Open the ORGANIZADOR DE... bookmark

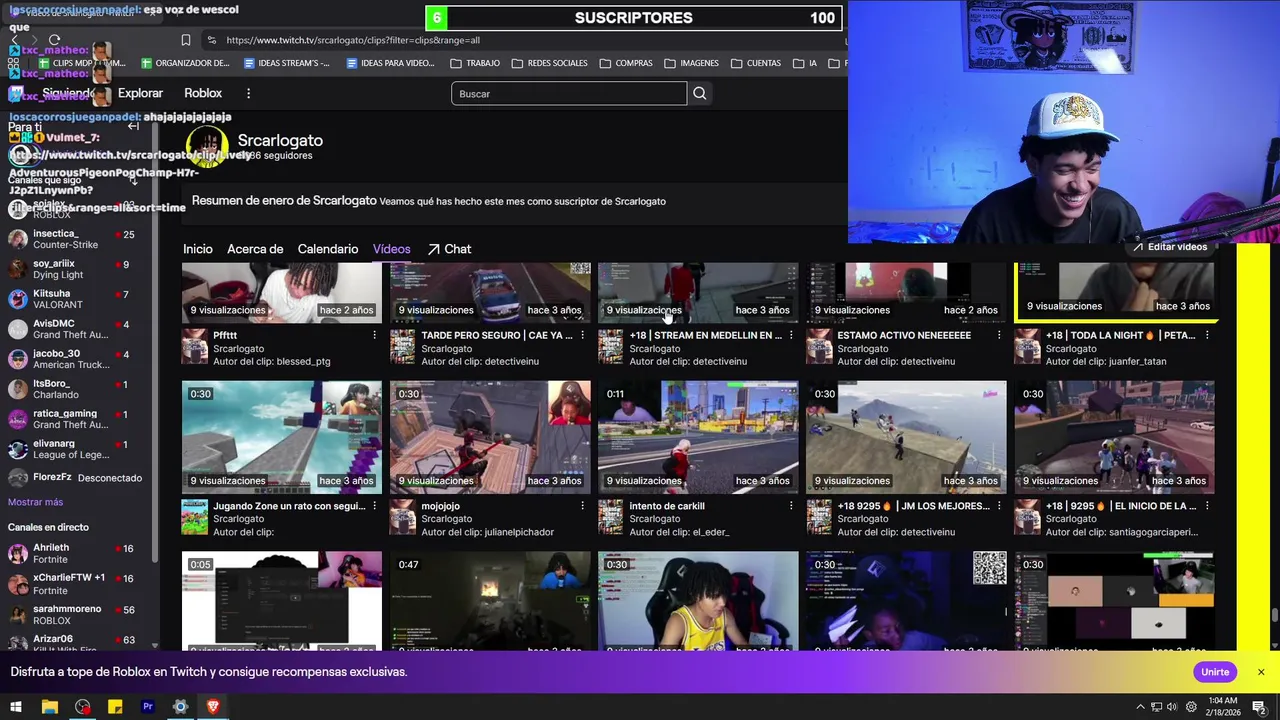(x=185, y=63)
